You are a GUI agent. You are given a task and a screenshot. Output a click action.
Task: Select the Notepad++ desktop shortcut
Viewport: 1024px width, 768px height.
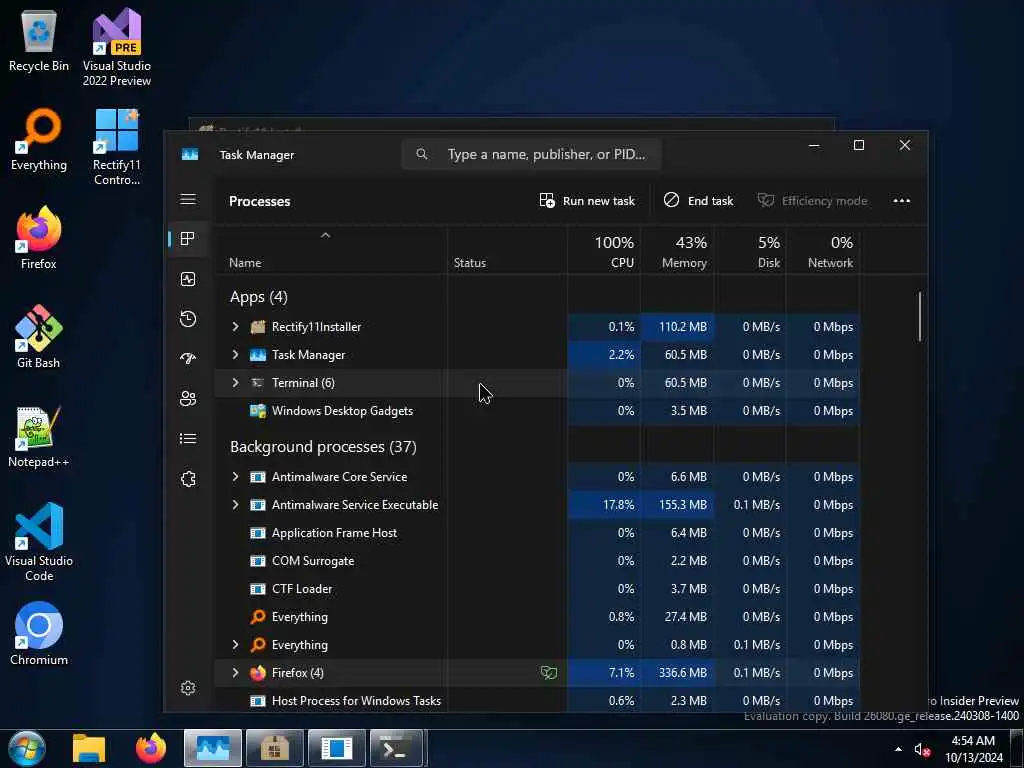click(39, 436)
